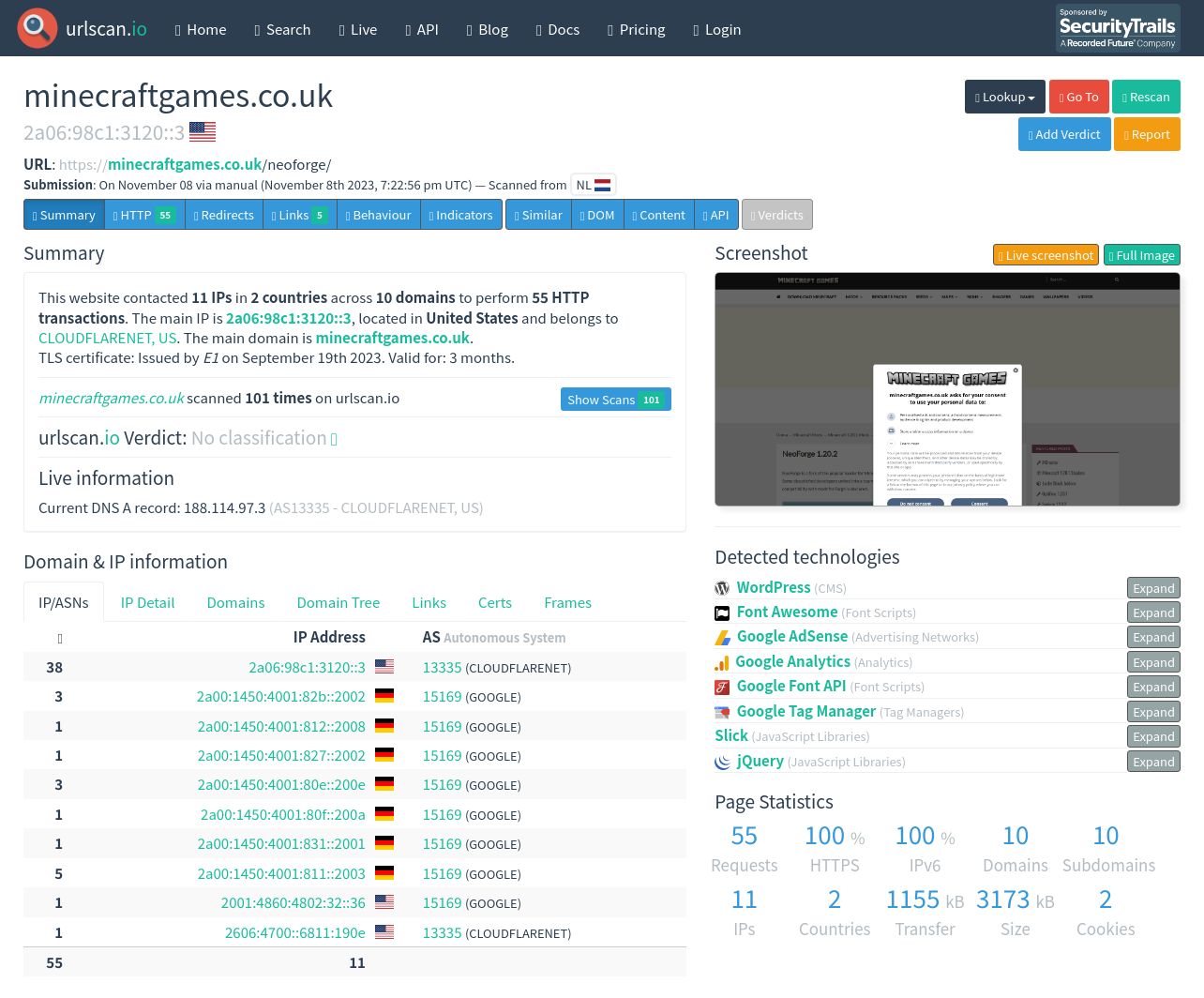Click the German flag for 2a00:1450:4001:82b::2002
1204x998 pixels.
(x=384, y=696)
